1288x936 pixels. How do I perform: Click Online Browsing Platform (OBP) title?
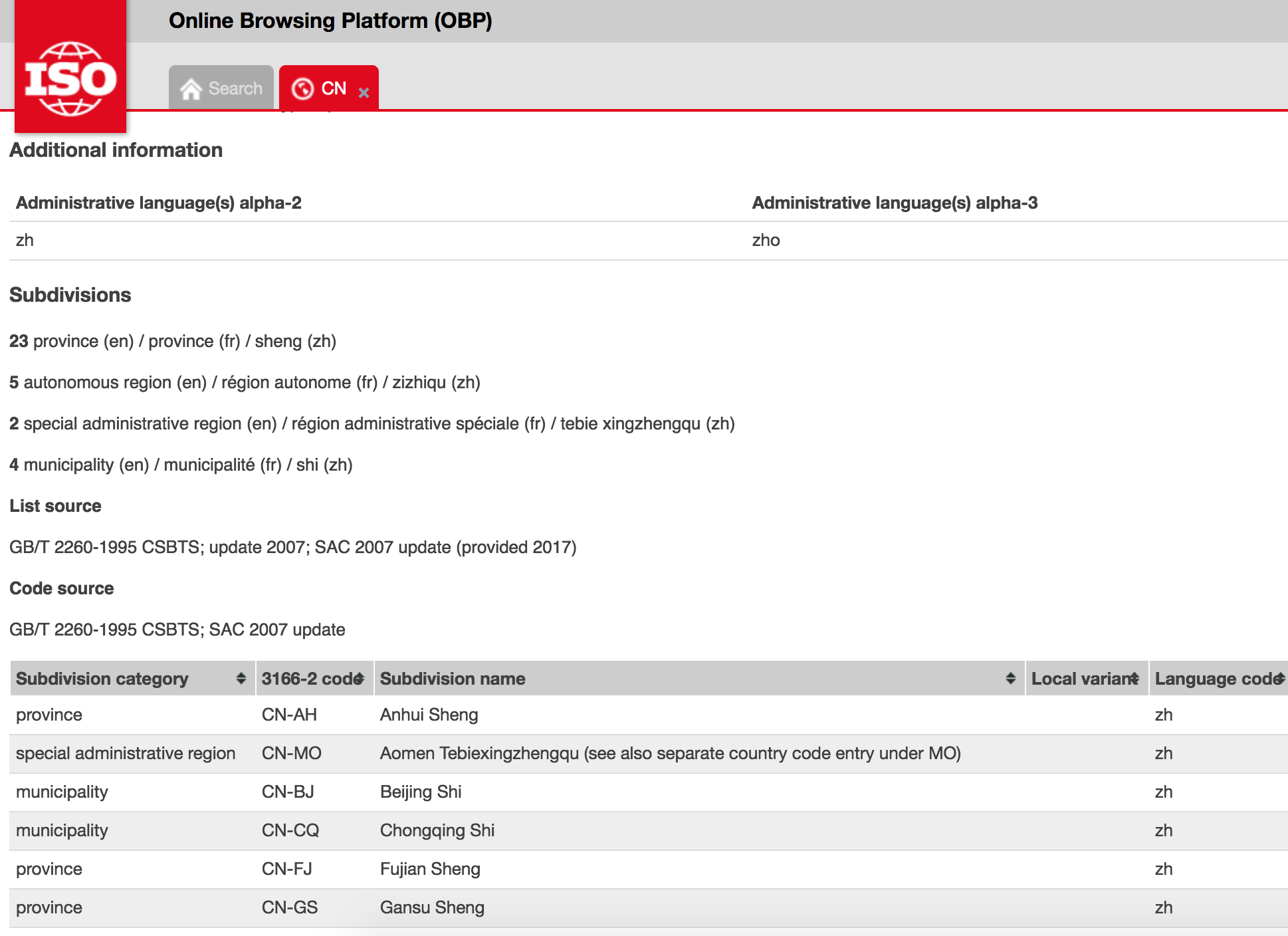(x=330, y=21)
